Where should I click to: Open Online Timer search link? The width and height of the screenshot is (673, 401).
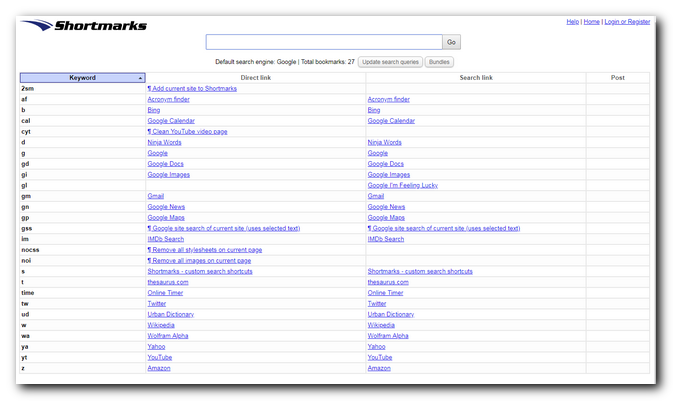385,293
